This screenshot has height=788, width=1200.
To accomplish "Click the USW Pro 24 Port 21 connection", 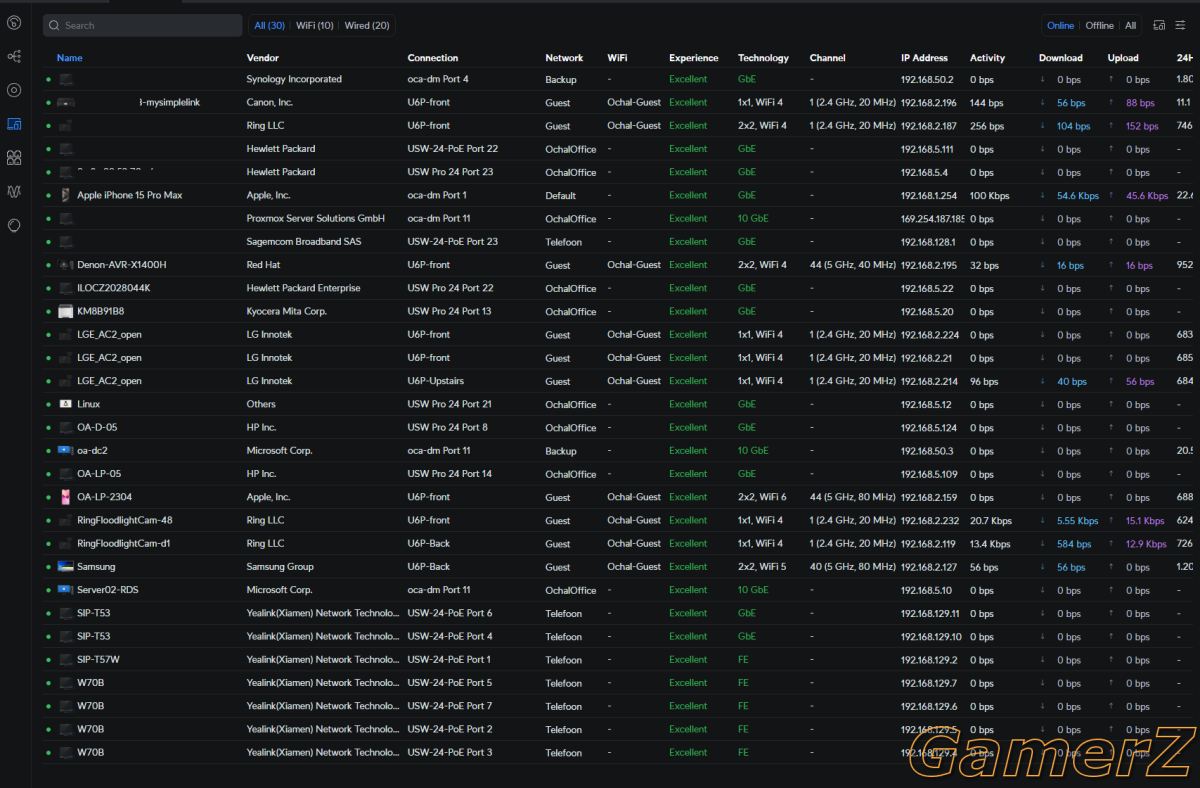I will click(x=450, y=404).
